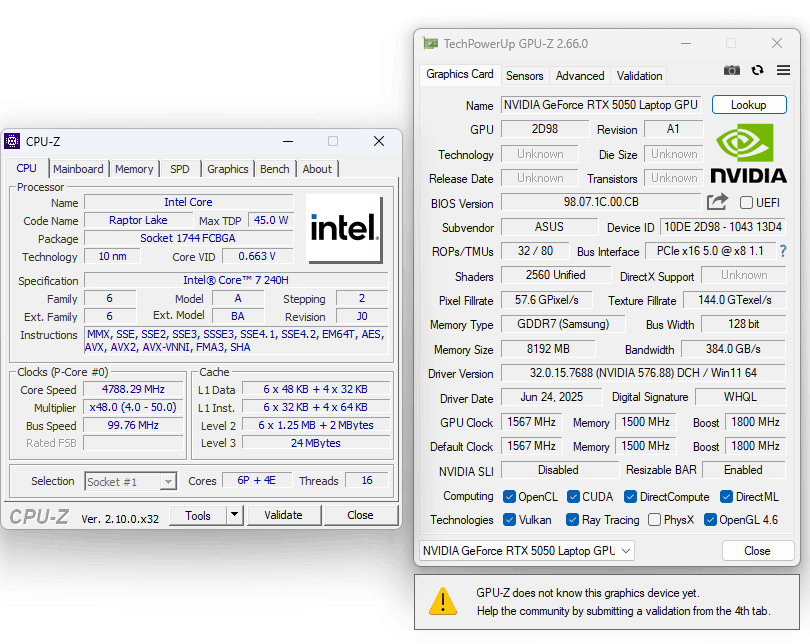Screen dimensions: 810x644
Task: Click the Package Socket 1744 FCBGA value
Action: click(188, 238)
